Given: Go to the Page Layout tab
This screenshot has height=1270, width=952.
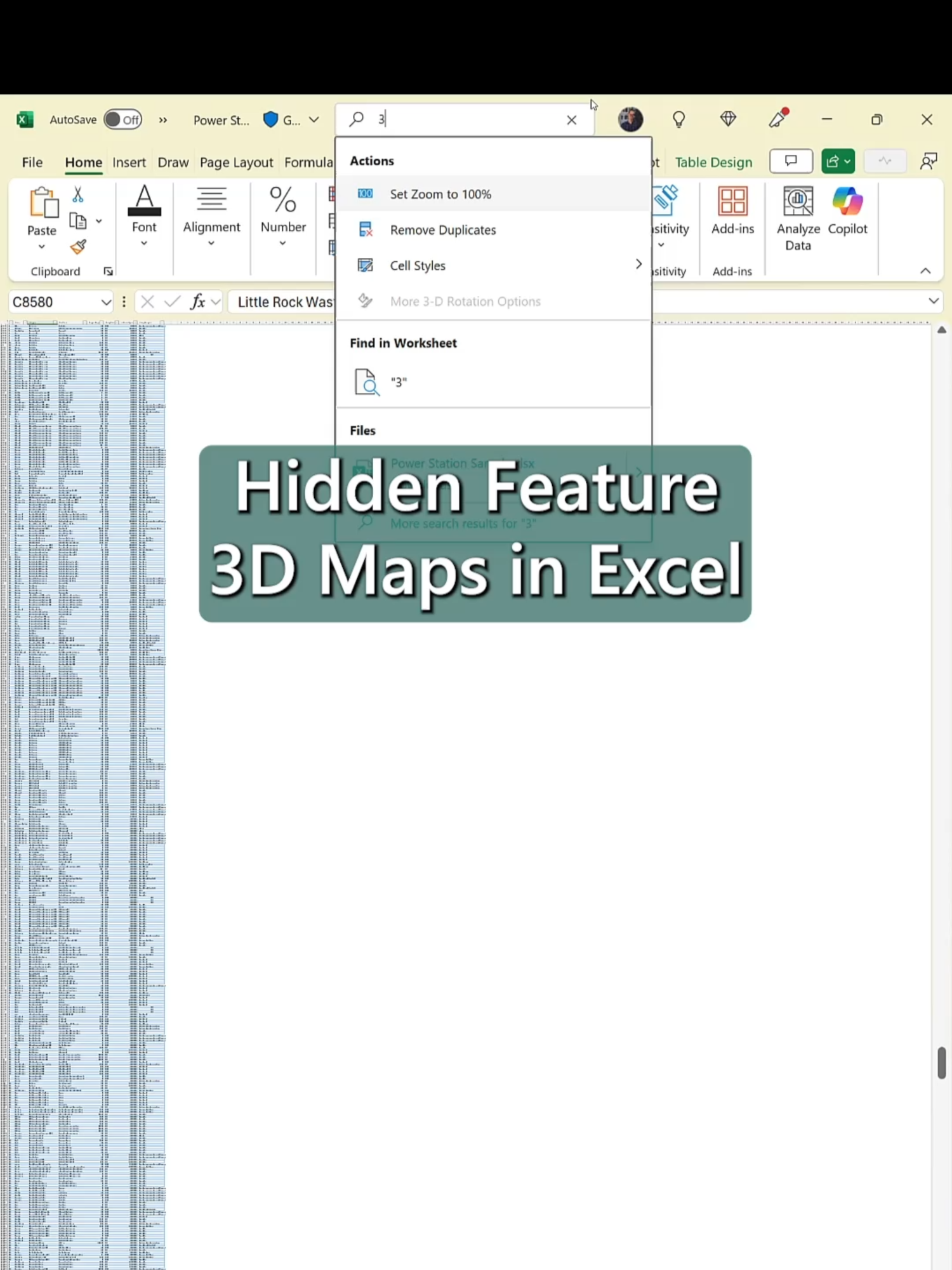Looking at the screenshot, I should (x=236, y=163).
